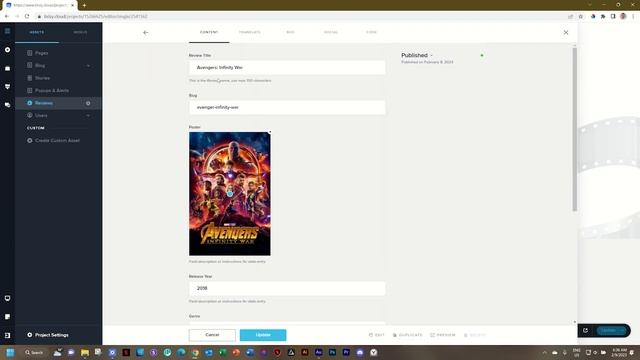Click Project Settings gear icon
Viewport: 640px width, 360px height.
[29, 335]
